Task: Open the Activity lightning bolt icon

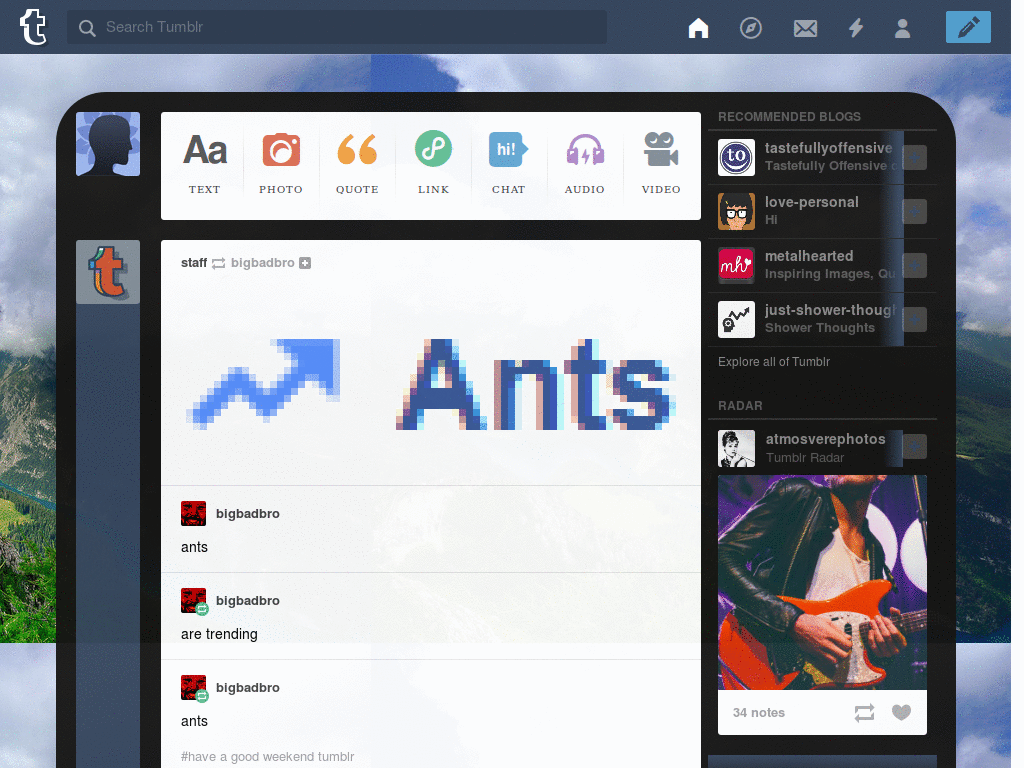Action: [856, 28]
